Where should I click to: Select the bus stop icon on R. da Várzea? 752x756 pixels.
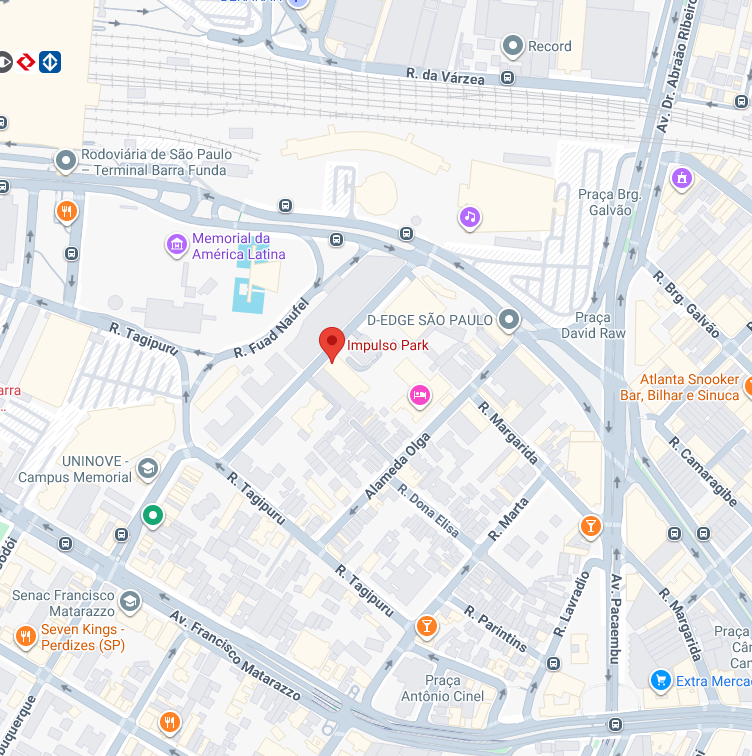click(x=507, y=78)
